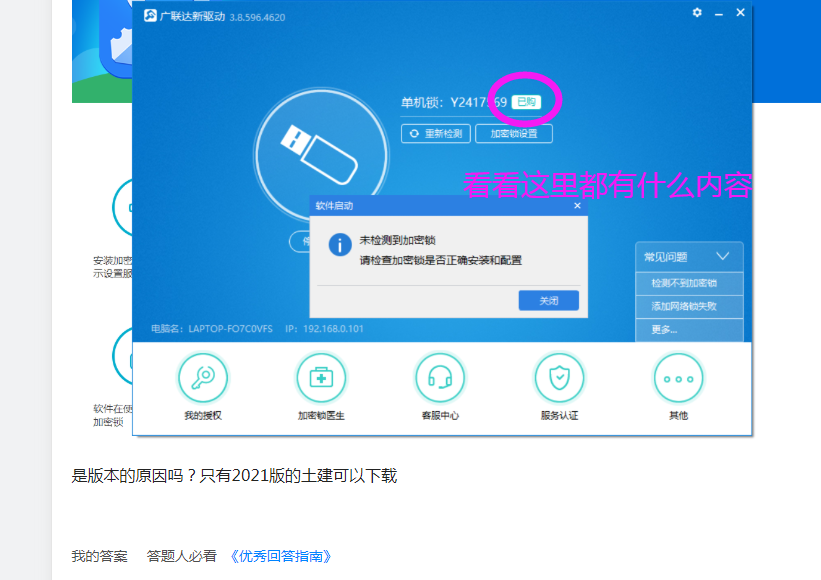This screenshot has height=580, width=821.
Task: Click the 答题人必看 text
Action: [182, 556]
